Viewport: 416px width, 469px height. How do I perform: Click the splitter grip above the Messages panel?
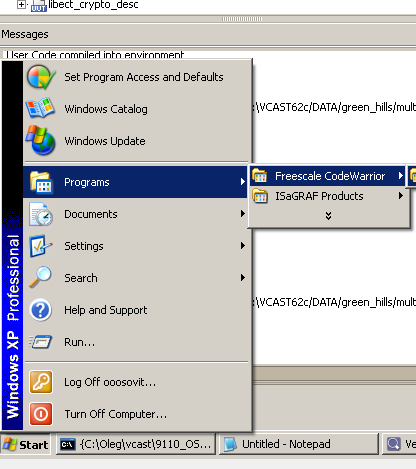coord(242,19)
